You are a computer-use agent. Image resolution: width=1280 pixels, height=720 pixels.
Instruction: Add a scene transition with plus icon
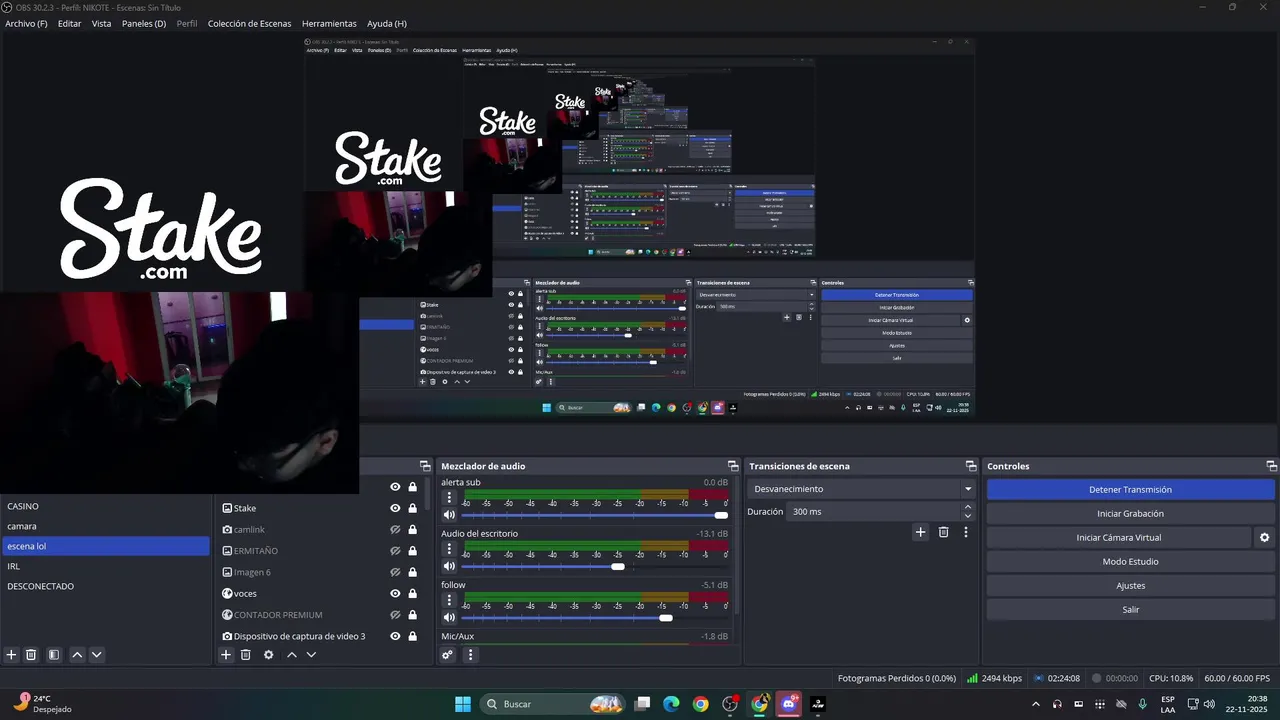pos(921,532)
